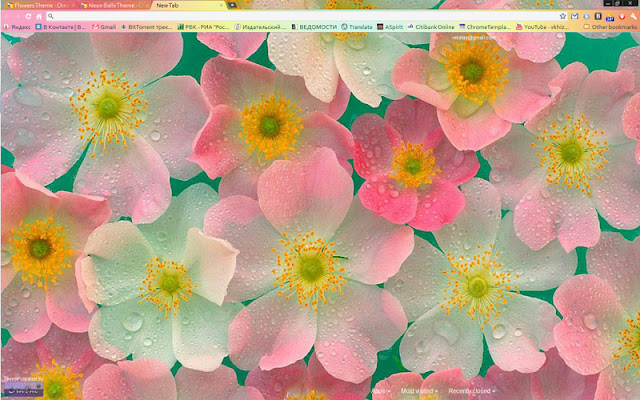Switch to the Flowers Theme tab

39,5
